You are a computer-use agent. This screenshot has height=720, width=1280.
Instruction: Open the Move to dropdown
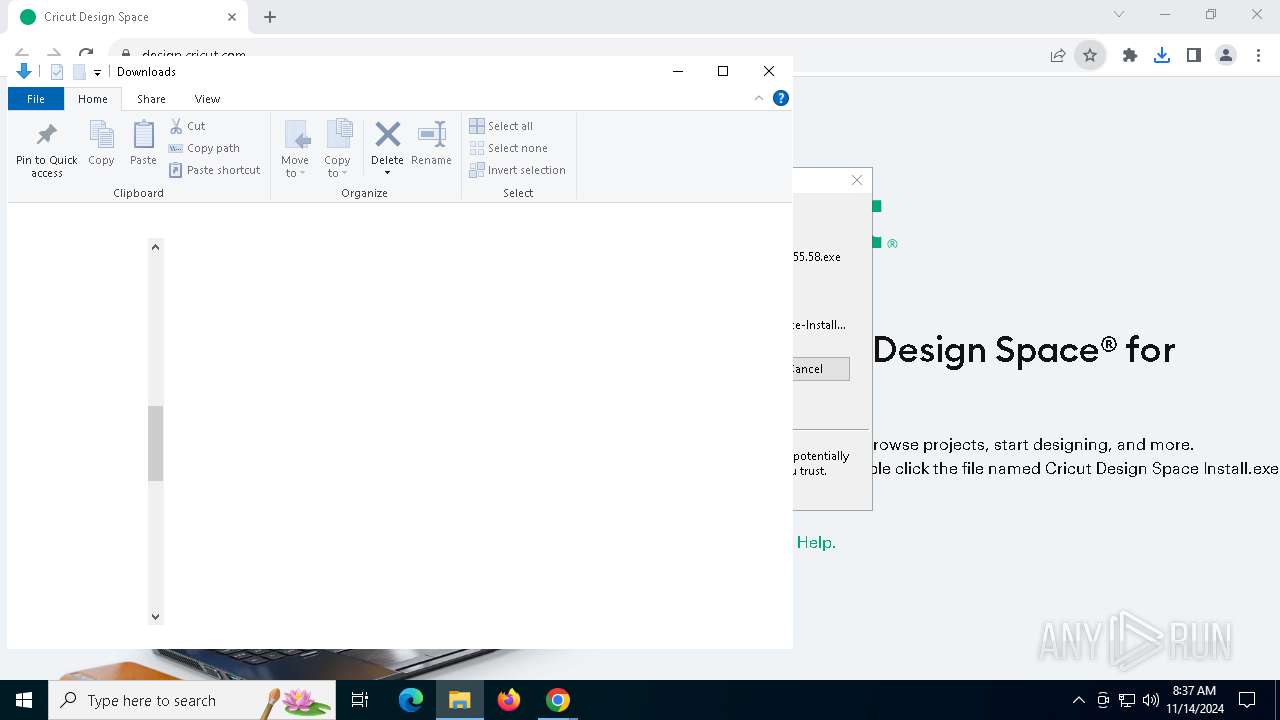pos(295,150)
